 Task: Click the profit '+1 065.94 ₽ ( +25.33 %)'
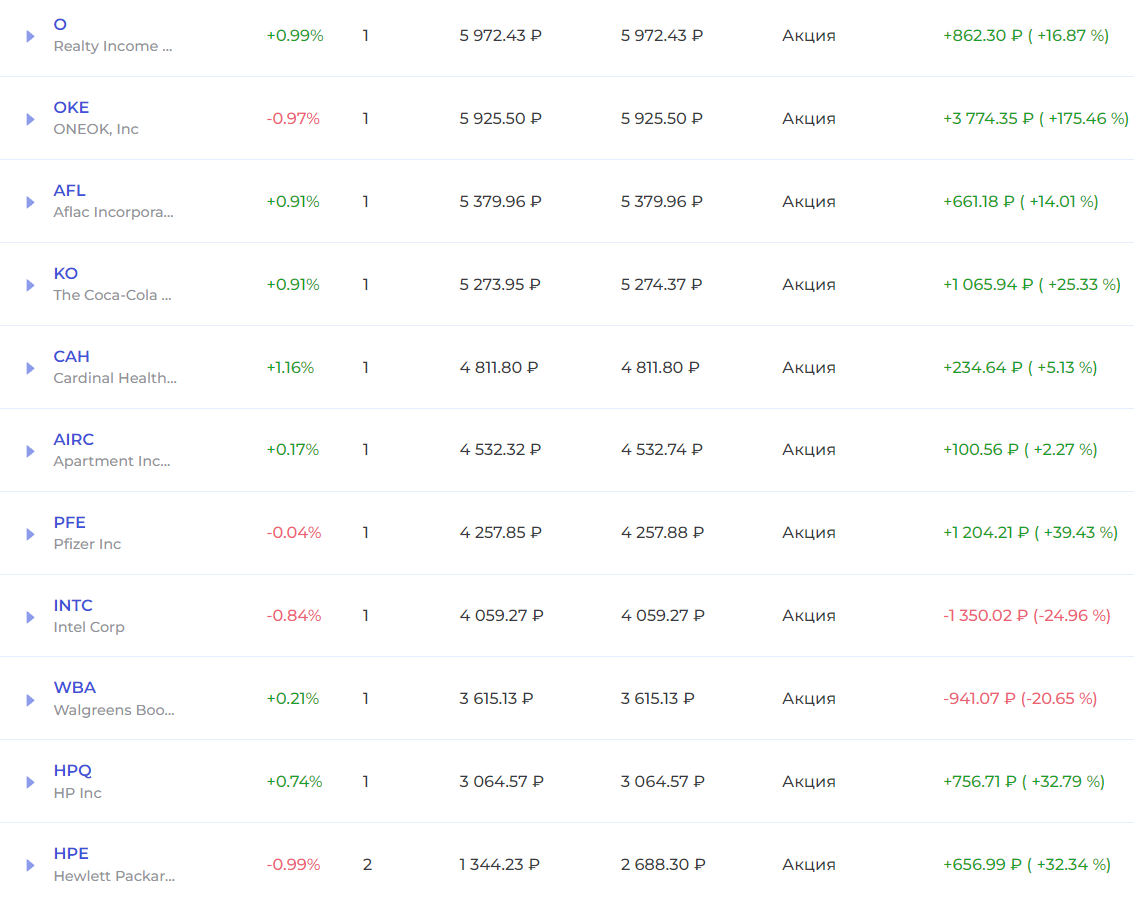(x=1031, y=284)
